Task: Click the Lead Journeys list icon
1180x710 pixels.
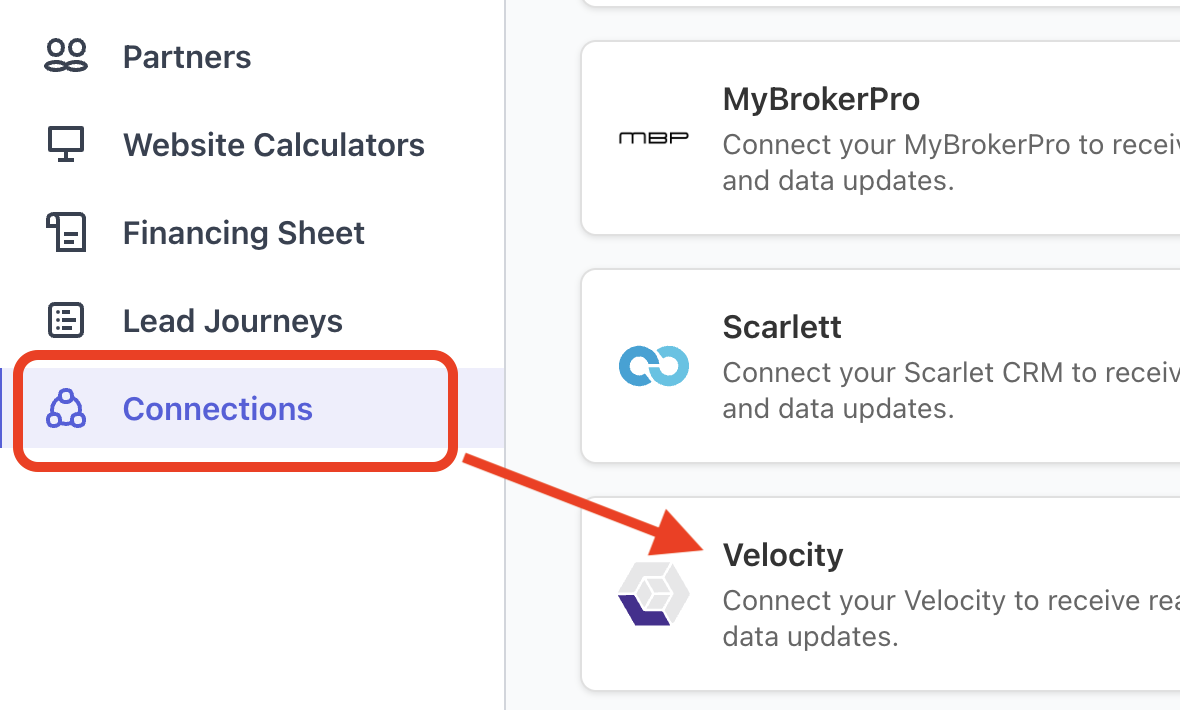Action: click(67, 320)
